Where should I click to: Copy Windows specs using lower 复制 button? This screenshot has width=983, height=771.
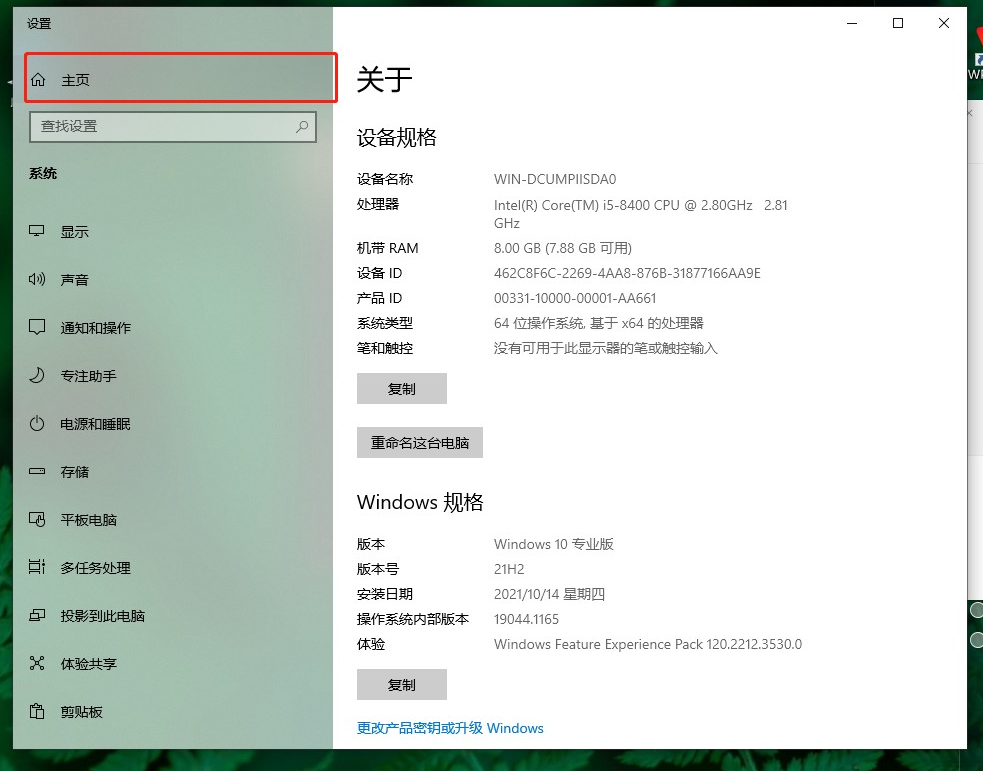(401, 685)
